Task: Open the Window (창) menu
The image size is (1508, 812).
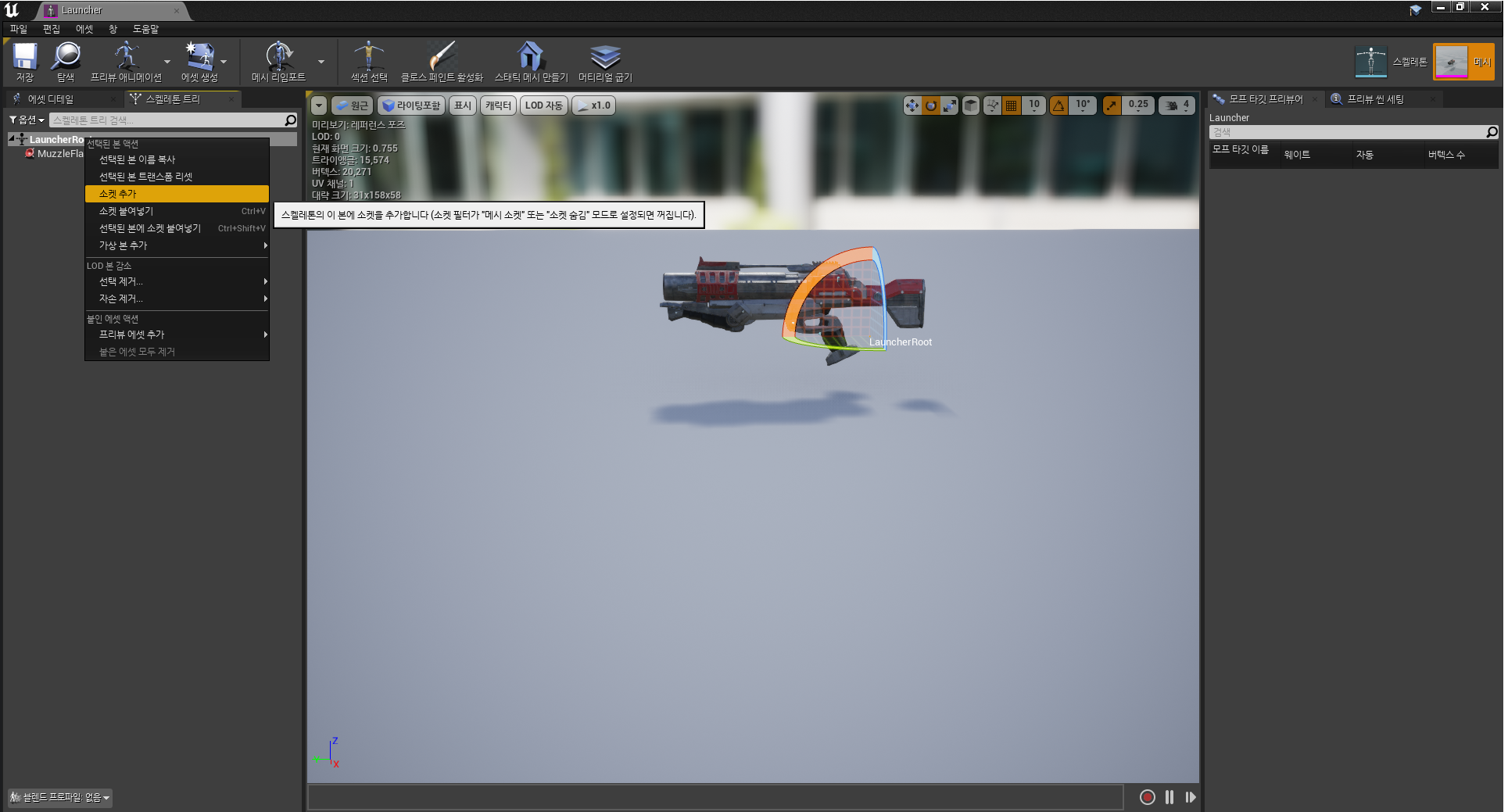Action: pos(113,29)
